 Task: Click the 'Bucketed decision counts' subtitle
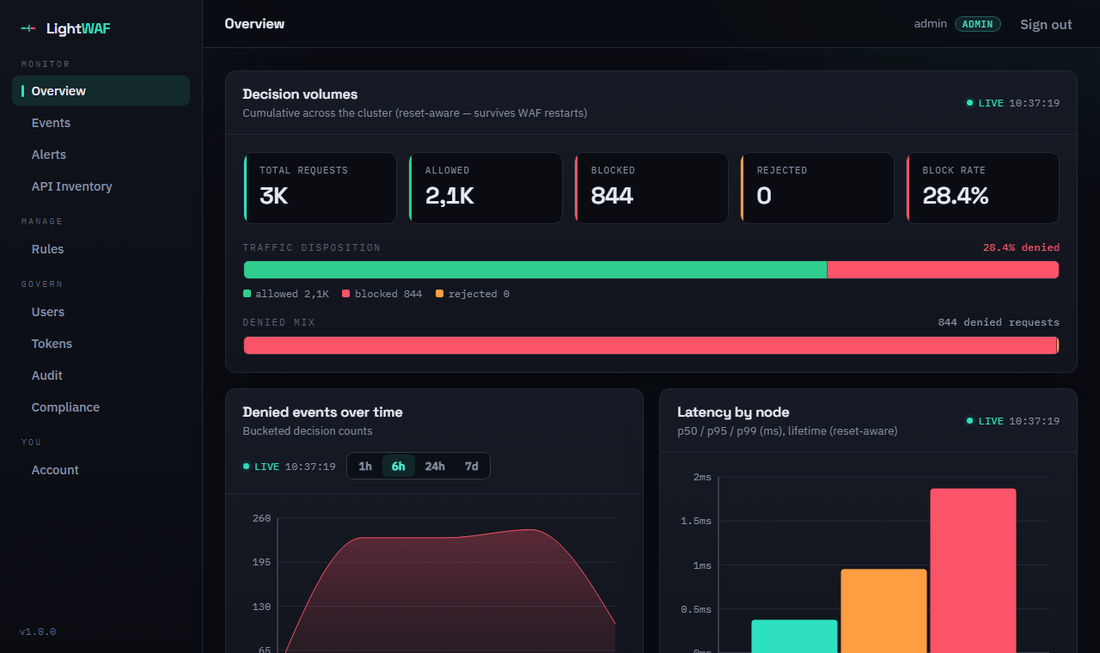[307, 431]
